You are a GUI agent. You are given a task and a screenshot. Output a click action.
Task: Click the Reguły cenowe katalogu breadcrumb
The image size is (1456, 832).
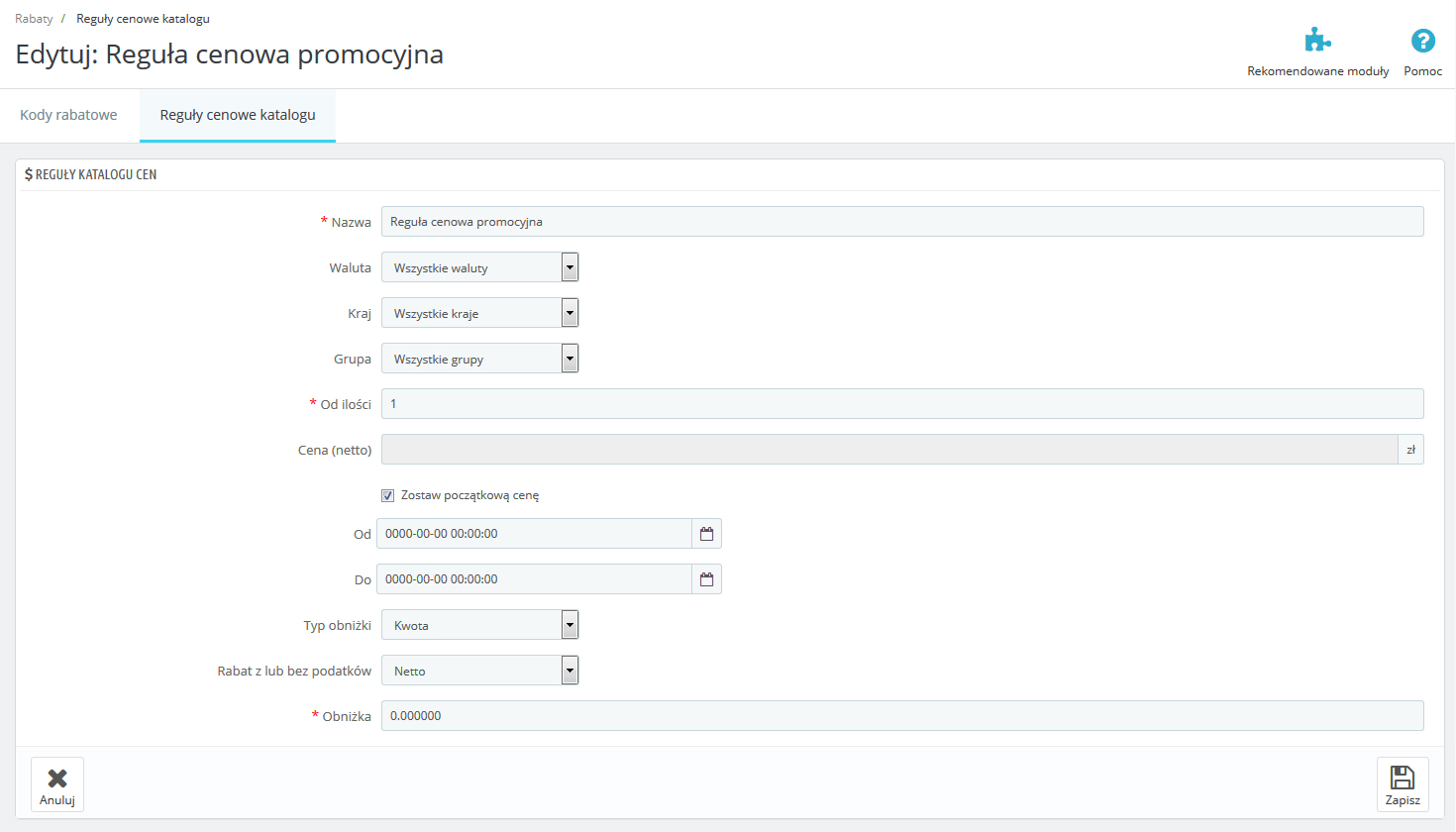click(143, 19)
